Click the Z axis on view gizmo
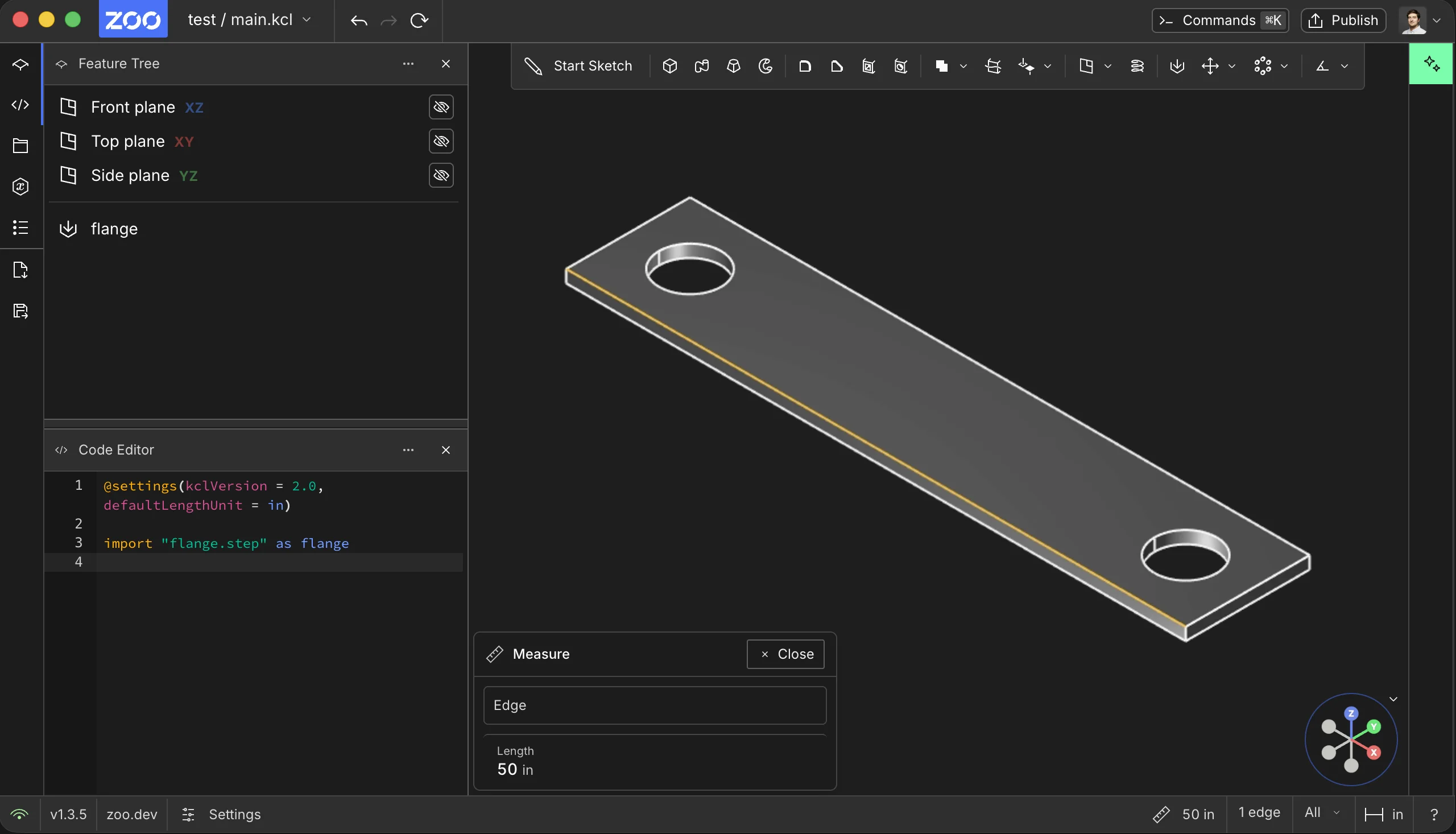 [1351, 714]
